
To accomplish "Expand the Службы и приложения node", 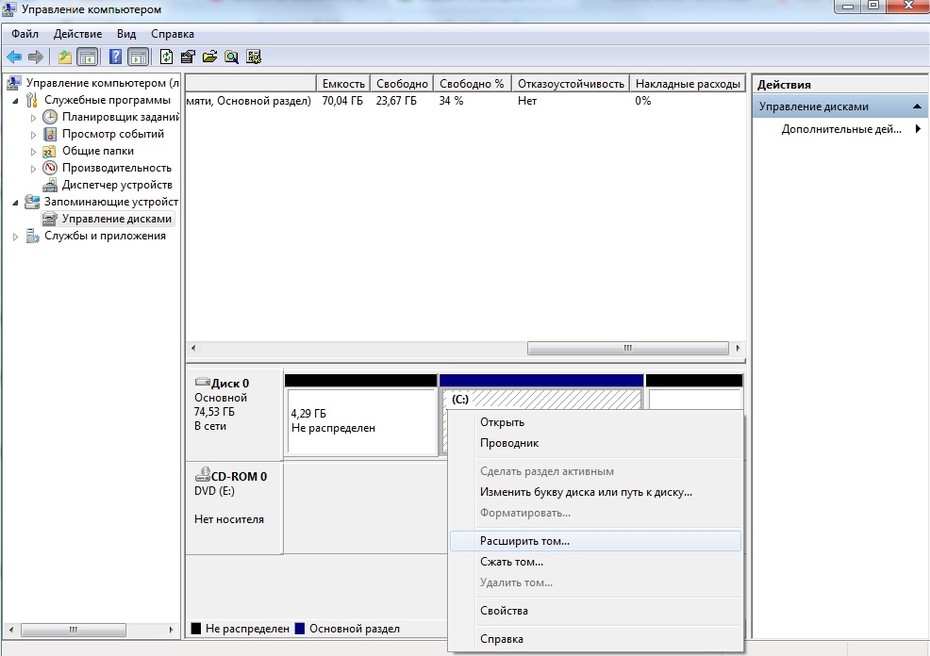I will pyautogui.click(x=15, y=237).
